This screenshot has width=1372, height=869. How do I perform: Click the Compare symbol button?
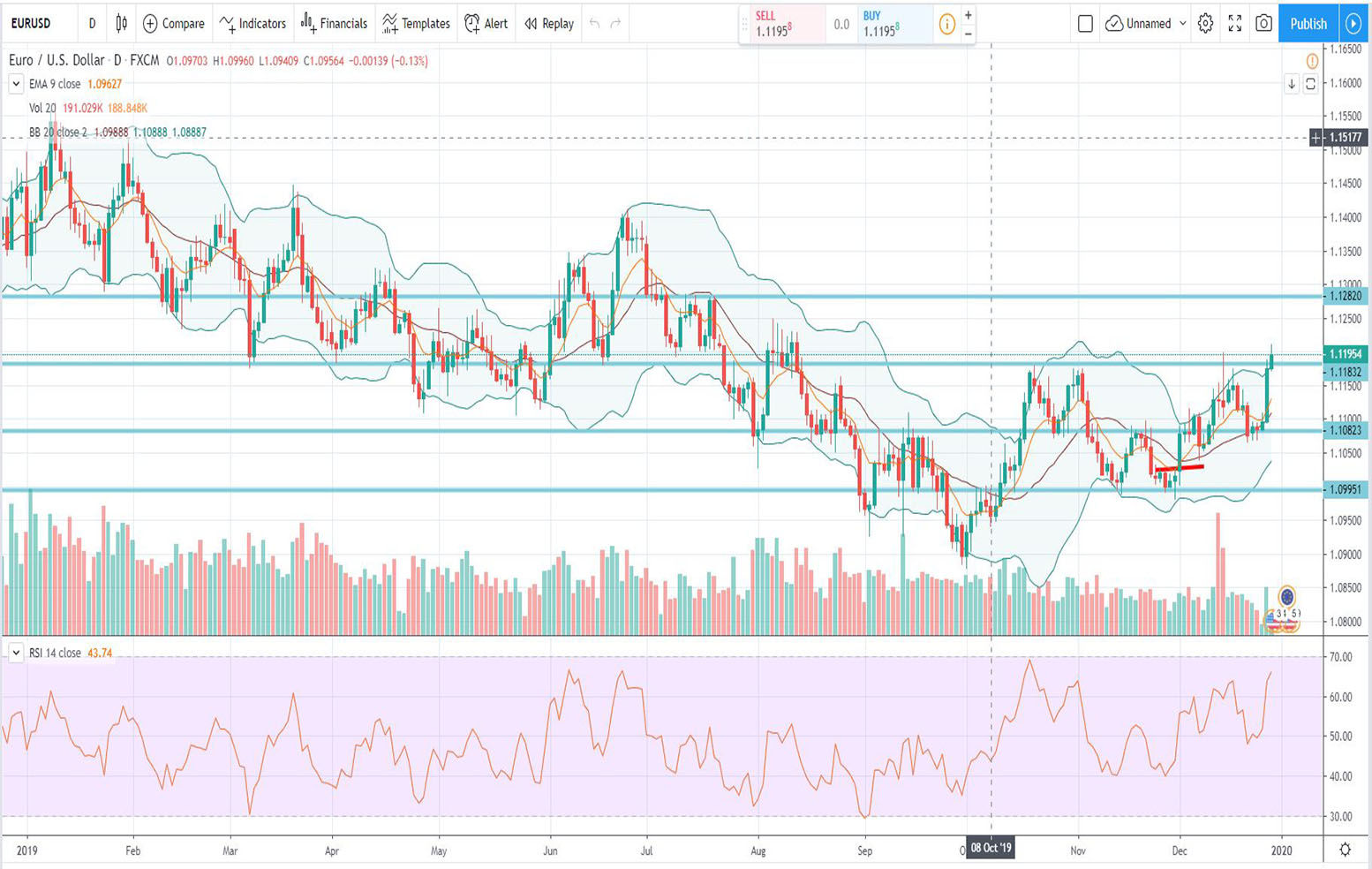[174, 24]
